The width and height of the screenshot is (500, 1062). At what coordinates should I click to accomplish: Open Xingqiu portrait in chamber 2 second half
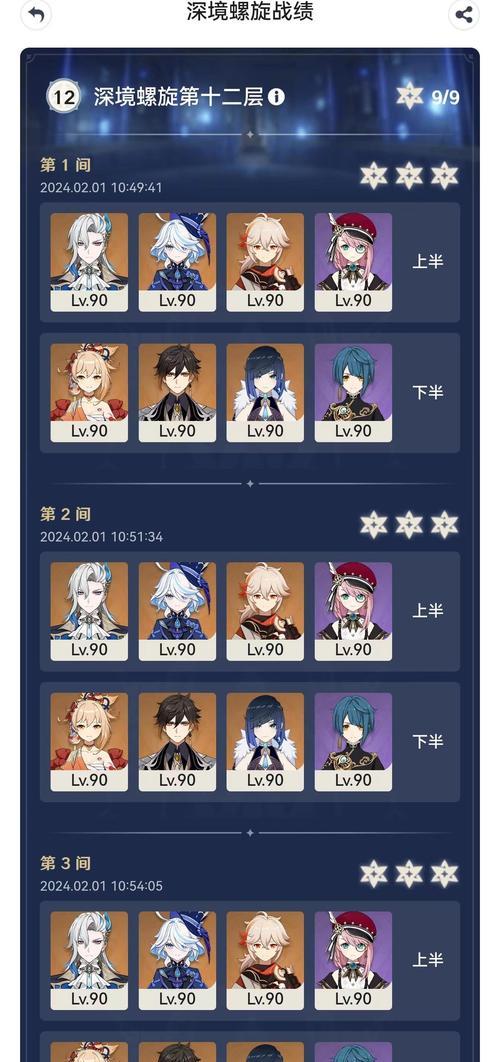[x=353, y=742]
